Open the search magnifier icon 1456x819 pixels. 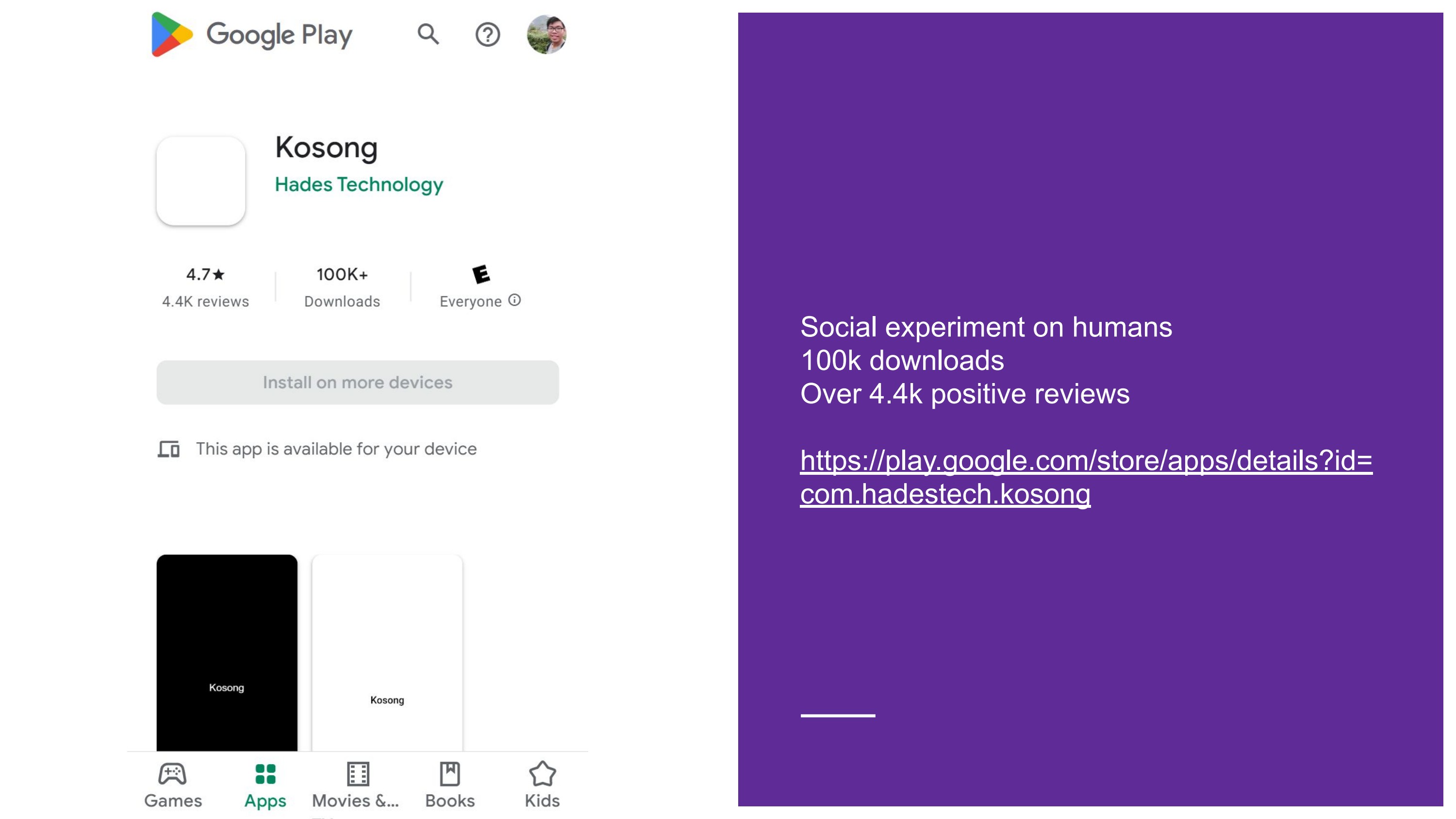pyautogui.click(x=428, y=34)
